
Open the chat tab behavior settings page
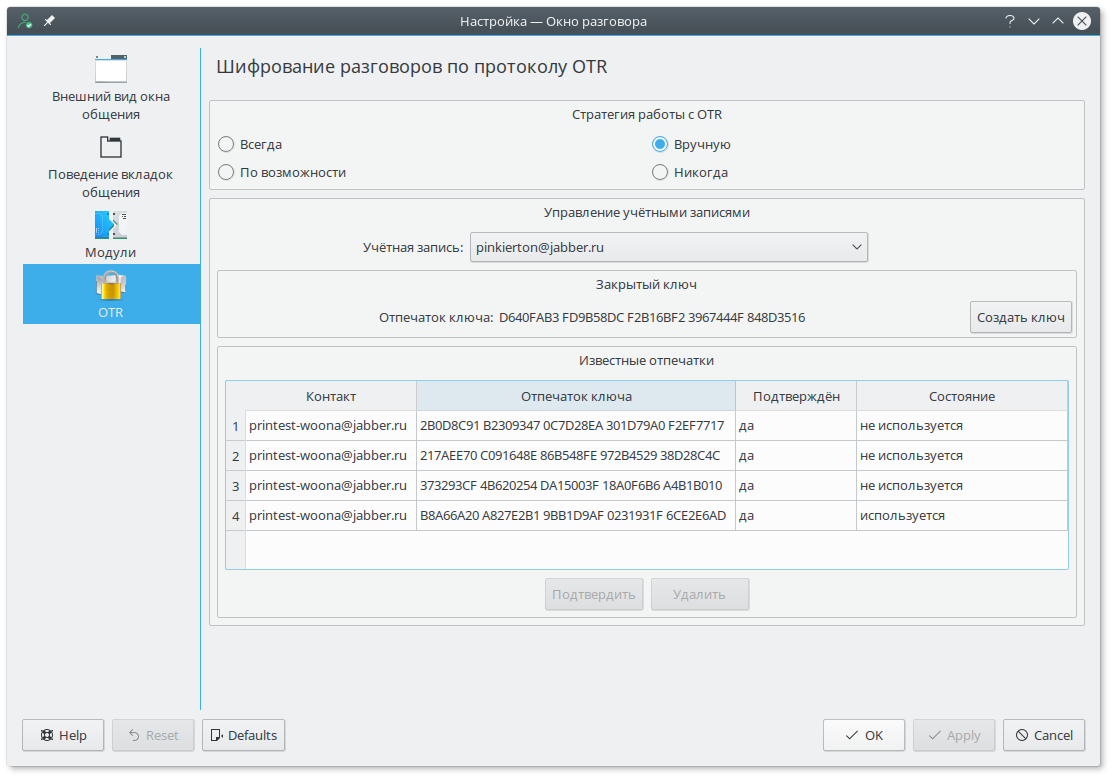coord(111,165)
